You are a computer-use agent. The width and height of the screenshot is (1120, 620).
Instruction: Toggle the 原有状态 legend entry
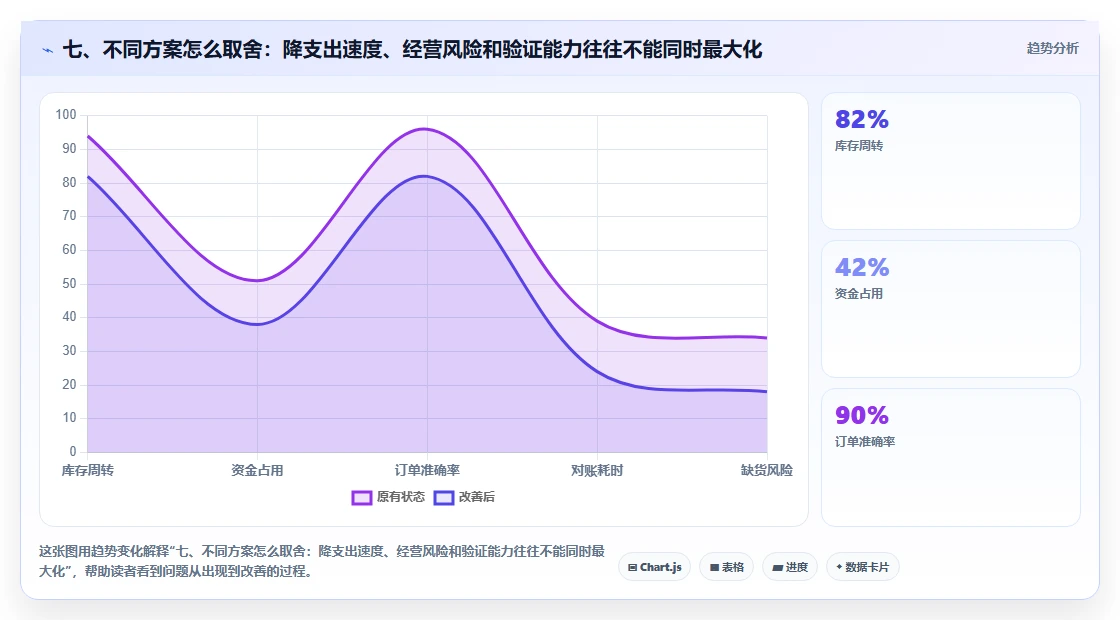(389, 497)
